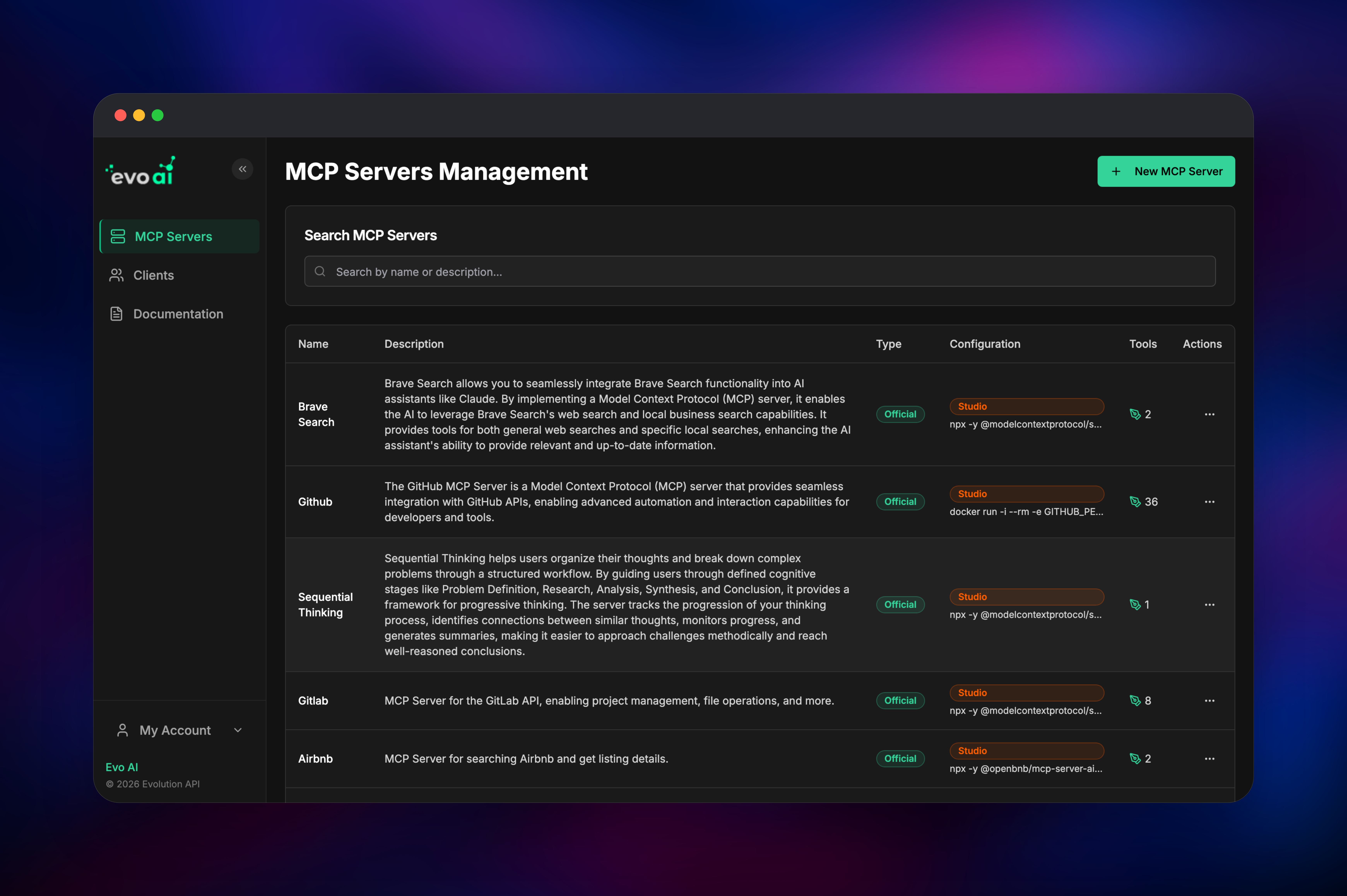Click the Airbnb description text
Viewport: 1347px width, 896px height.
tap(526, 759)
